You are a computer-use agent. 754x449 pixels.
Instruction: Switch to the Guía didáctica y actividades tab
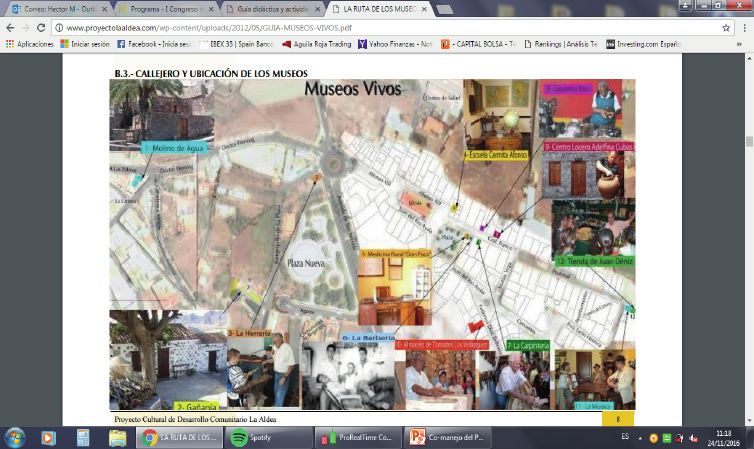click(274, 9)
